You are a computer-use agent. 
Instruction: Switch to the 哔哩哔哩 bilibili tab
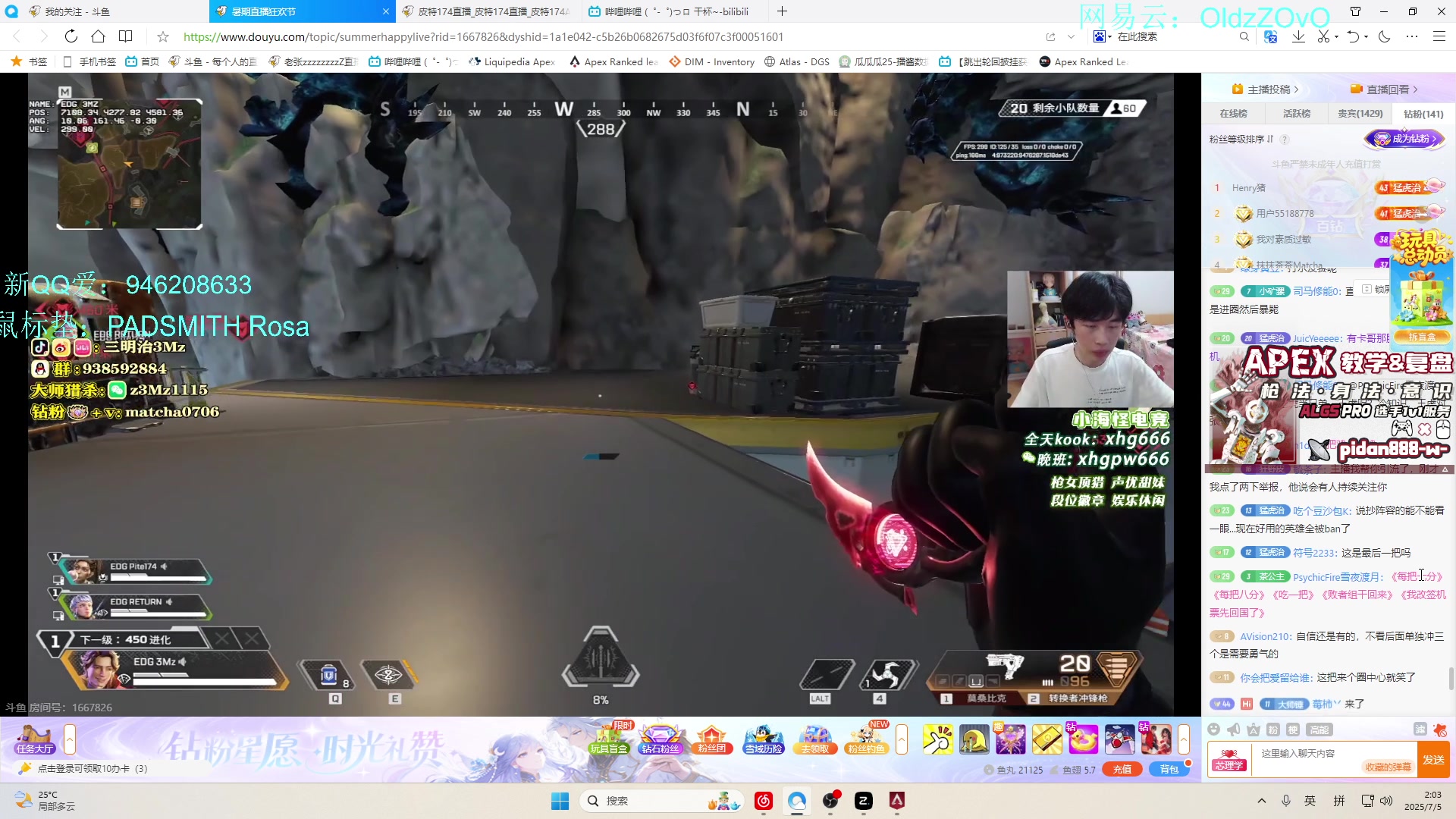(675, 11)
